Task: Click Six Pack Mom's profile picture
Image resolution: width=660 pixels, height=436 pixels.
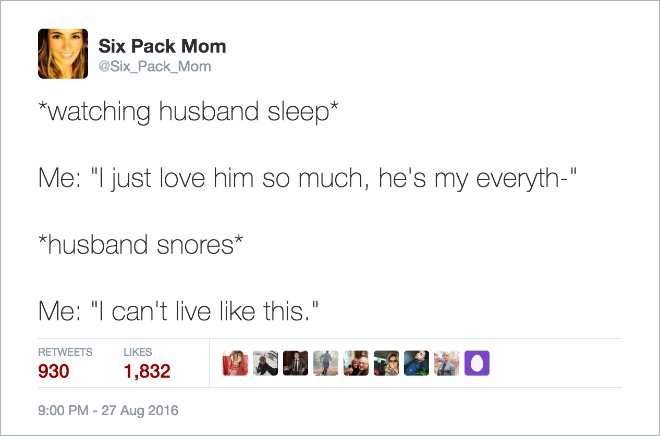Action: 63,54
